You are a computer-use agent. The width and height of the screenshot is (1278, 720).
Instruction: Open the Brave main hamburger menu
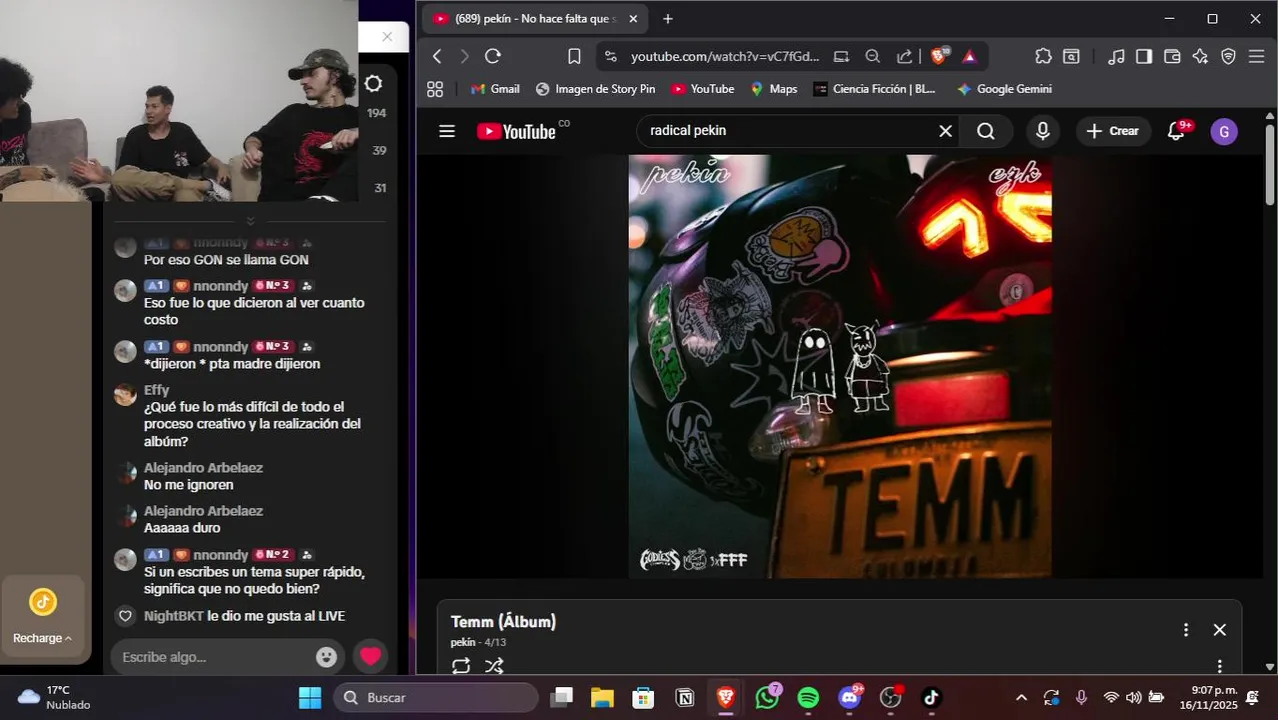pyautogui.click(x=1257, y=57)
